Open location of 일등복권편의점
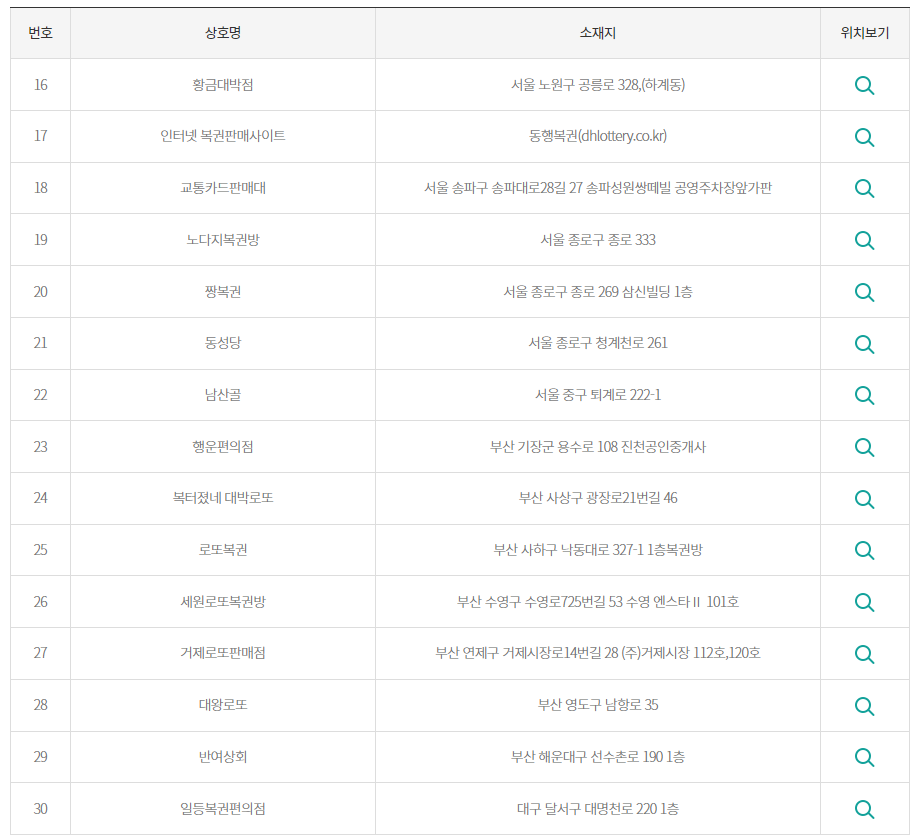 pyautogui.click(x=864, y=809)
